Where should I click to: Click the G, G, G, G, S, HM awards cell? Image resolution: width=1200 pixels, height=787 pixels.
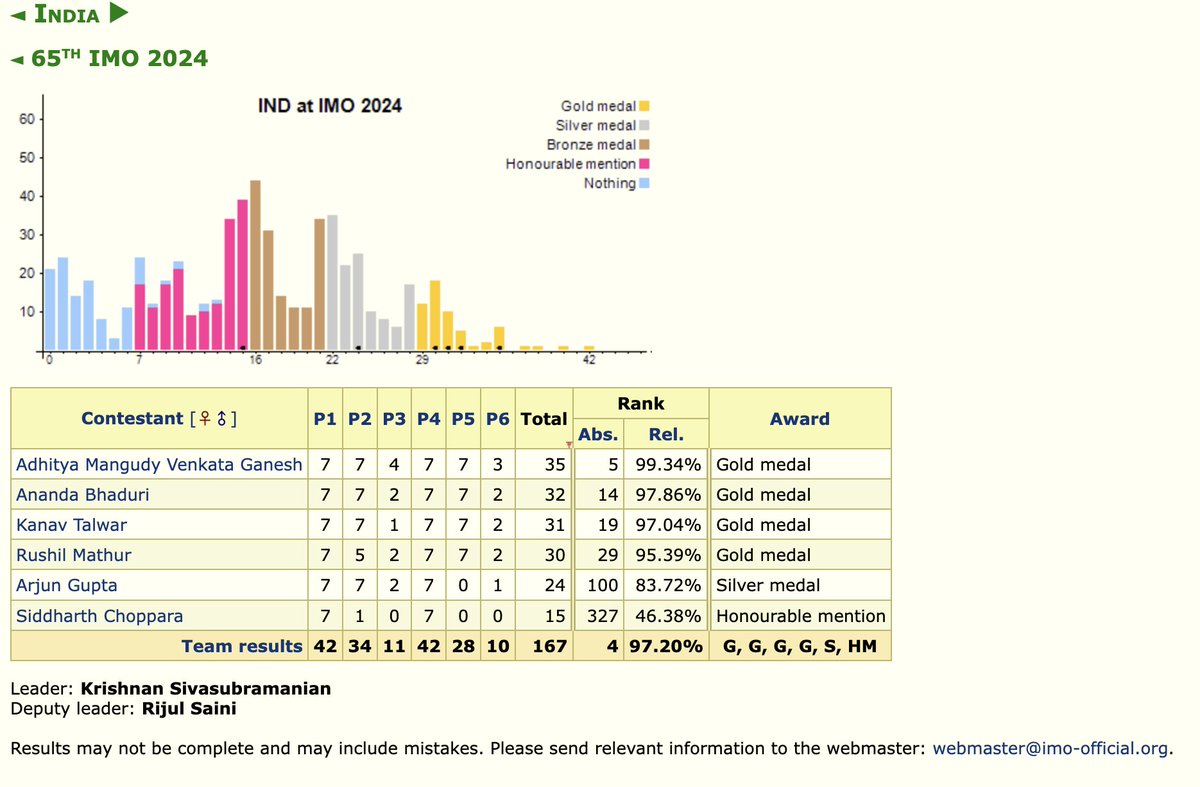pyautogui.click(x=800, y=646)
